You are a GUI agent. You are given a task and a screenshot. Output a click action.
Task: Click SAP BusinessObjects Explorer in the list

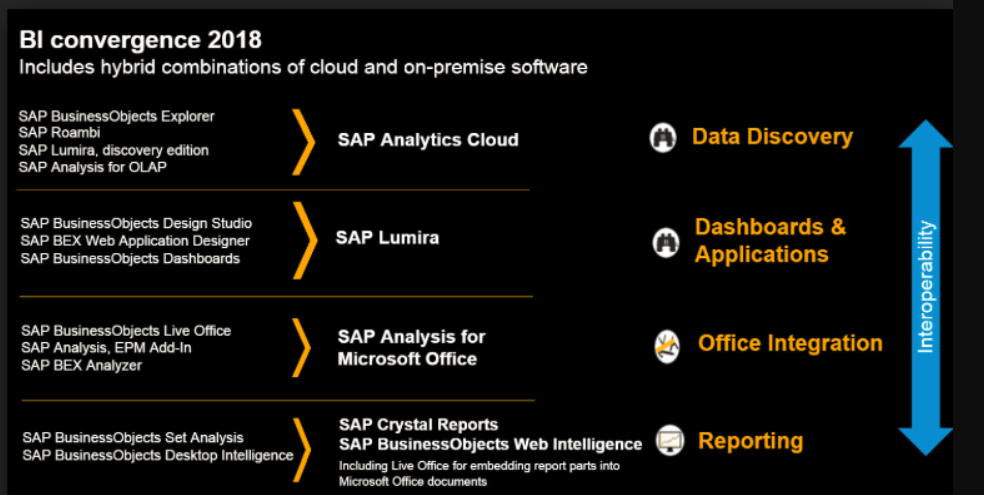pyautogui.click(x=116, y=116)
